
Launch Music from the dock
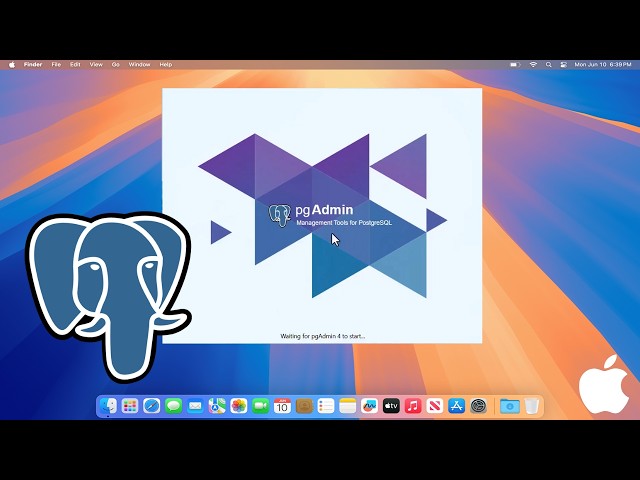[x=413, y=406]
